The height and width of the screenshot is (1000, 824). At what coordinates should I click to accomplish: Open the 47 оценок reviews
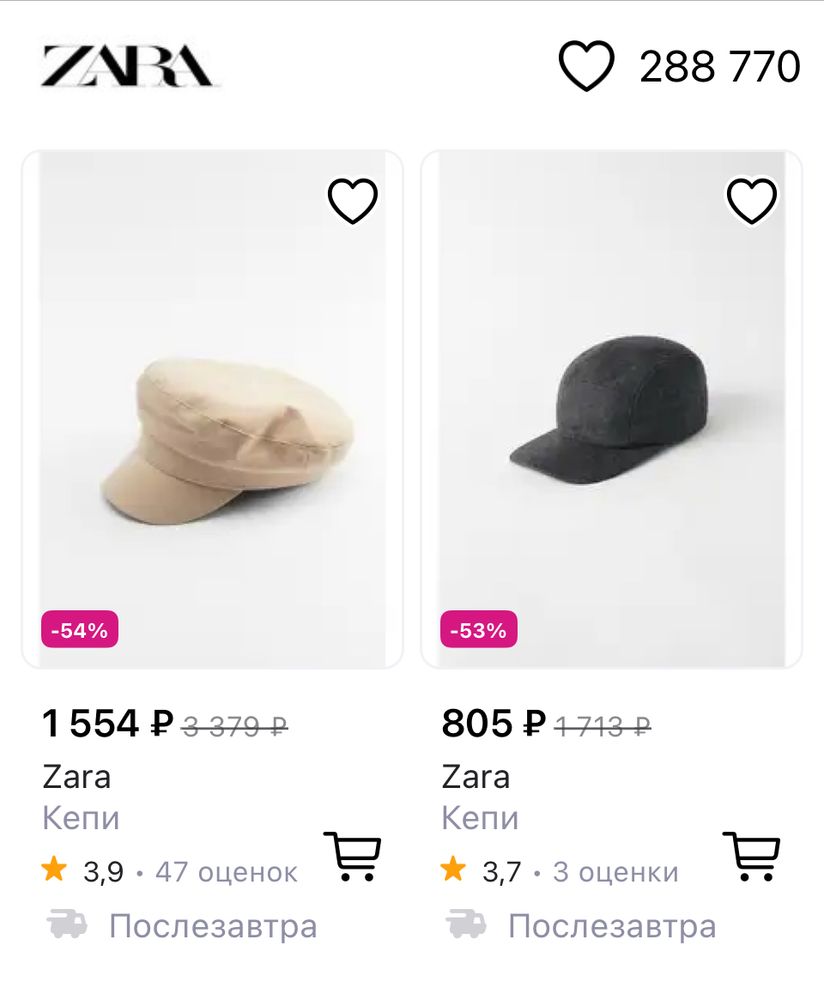(226, 872)
